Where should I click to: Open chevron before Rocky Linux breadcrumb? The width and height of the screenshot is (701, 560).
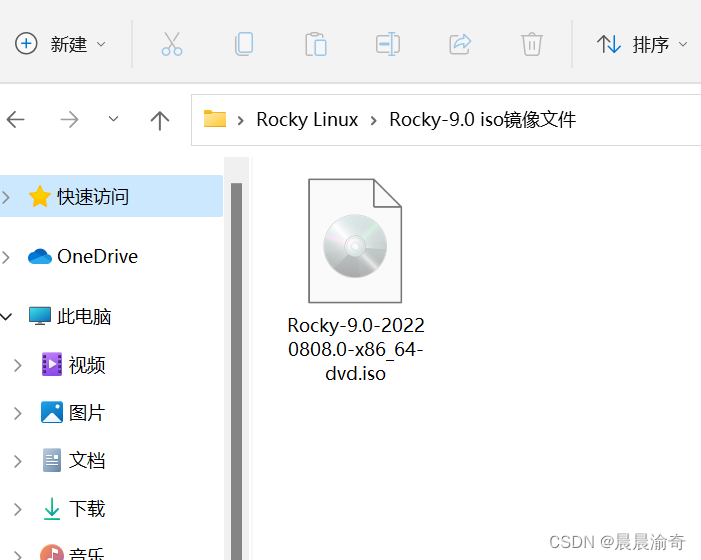[241, 120]
